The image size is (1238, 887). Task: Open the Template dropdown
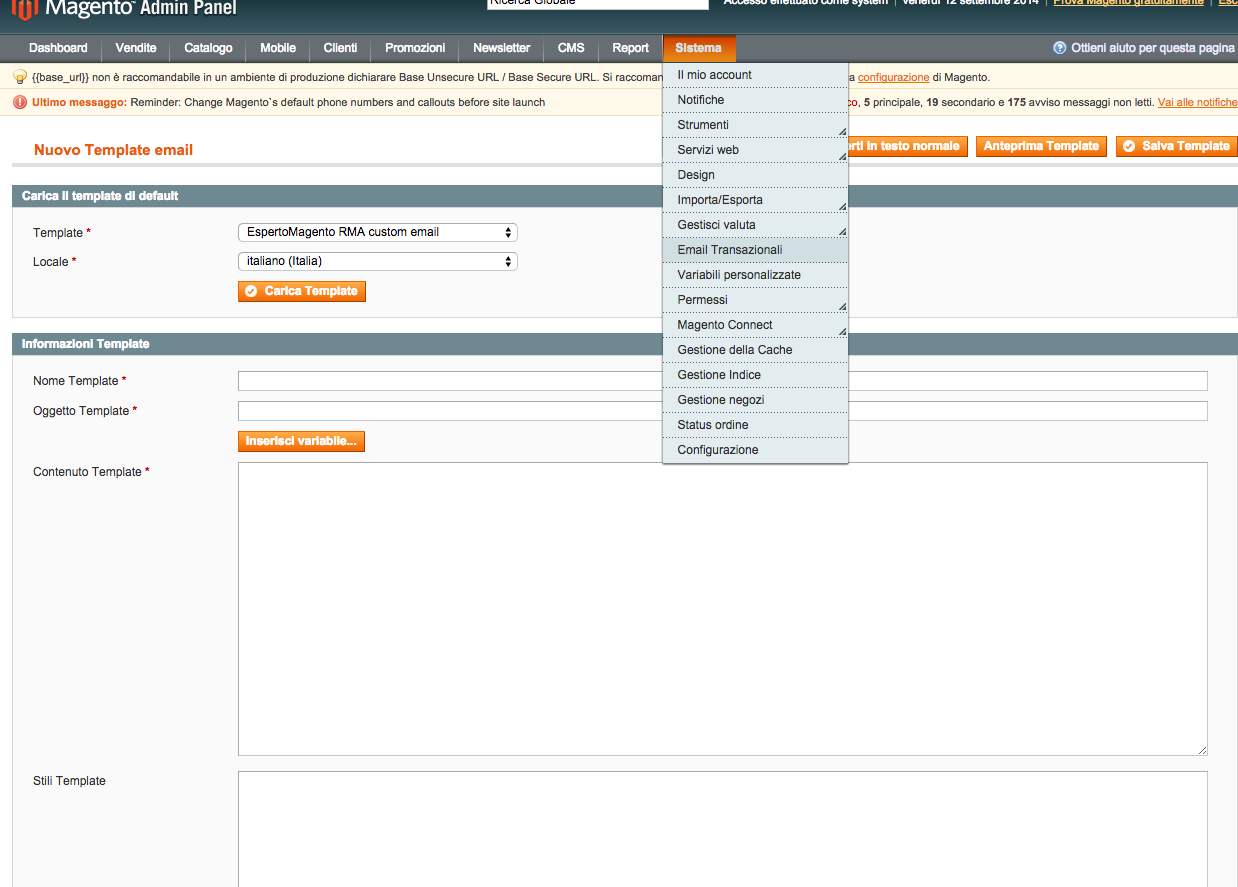pyautogui.click(x=378, y=232)
